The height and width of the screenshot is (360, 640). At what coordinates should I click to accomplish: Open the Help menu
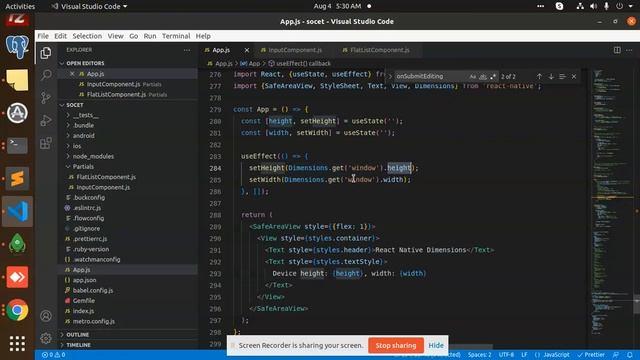tap(203, 36)
